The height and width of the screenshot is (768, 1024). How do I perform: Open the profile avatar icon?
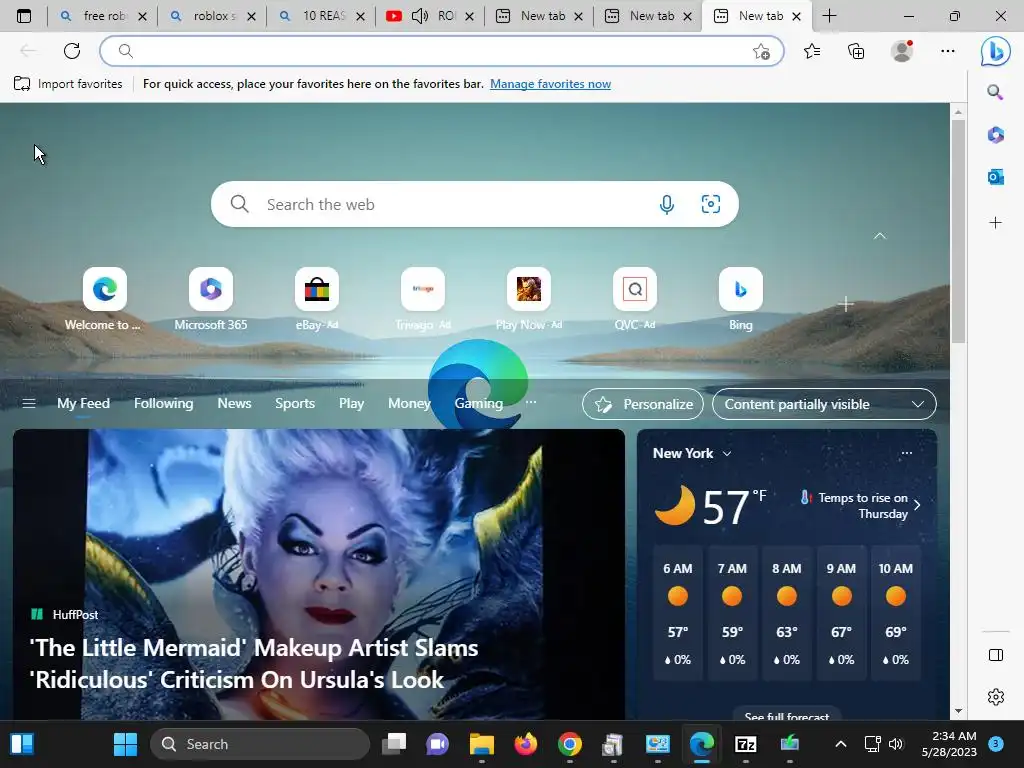coord(902,51)
